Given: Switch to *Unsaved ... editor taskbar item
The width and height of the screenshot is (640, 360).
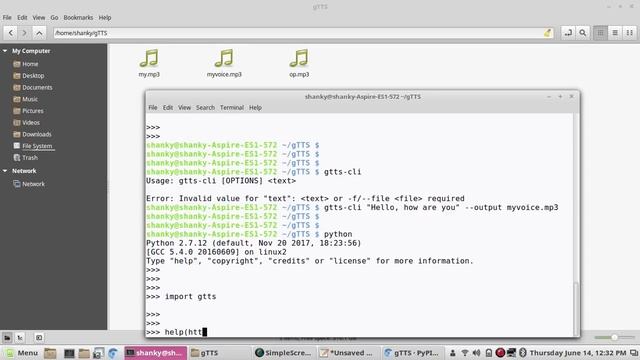Looking at the screenshot, I should (x=347, y=353).
